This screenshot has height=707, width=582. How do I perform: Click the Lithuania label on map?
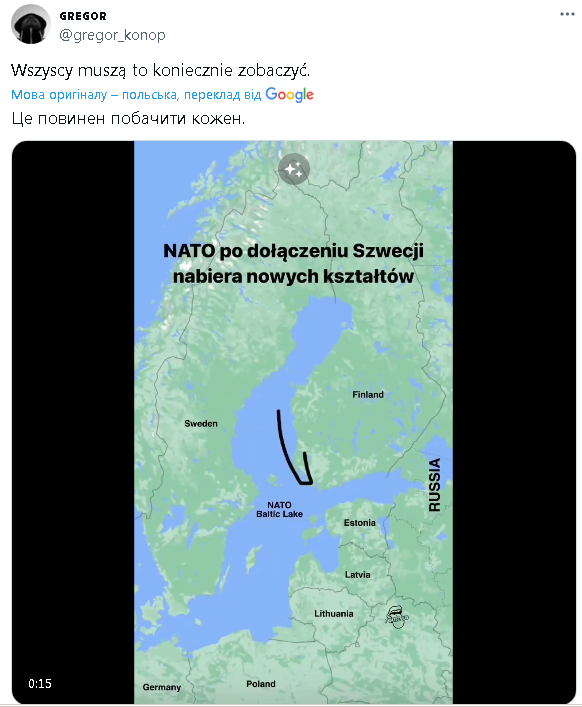coord(334,614)
